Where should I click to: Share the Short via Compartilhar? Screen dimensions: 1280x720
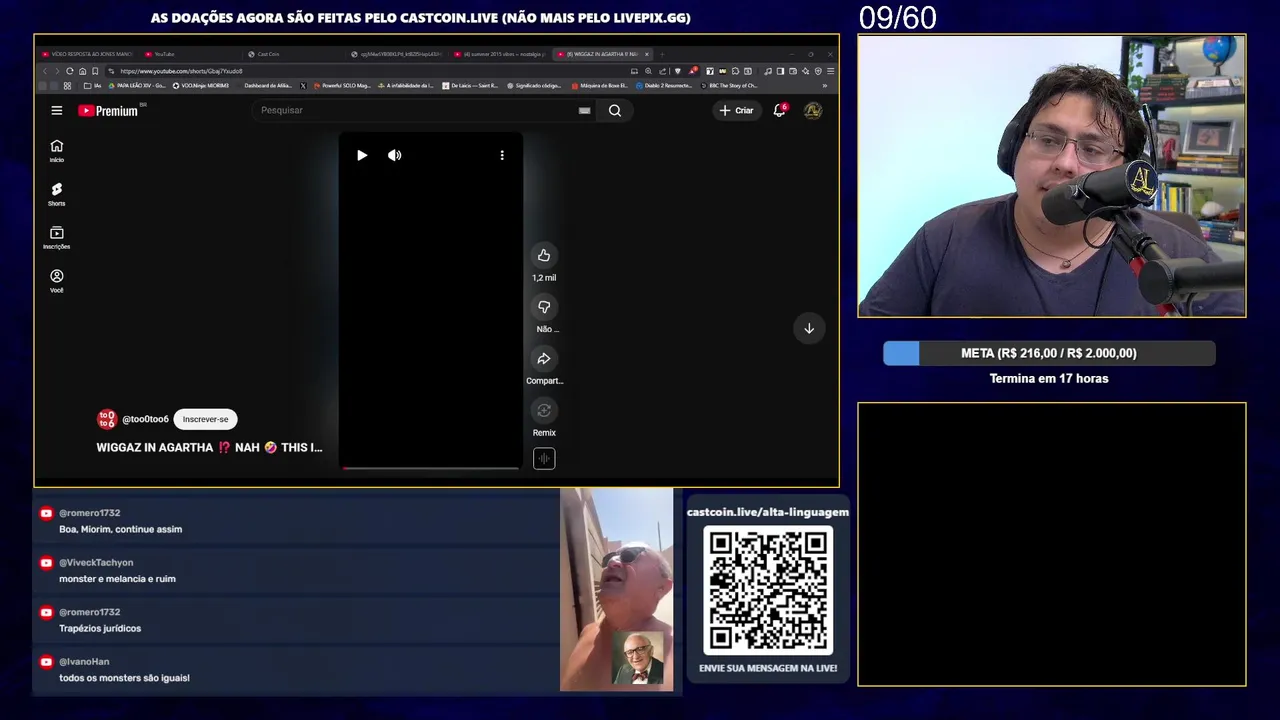[x=544, y=359]
